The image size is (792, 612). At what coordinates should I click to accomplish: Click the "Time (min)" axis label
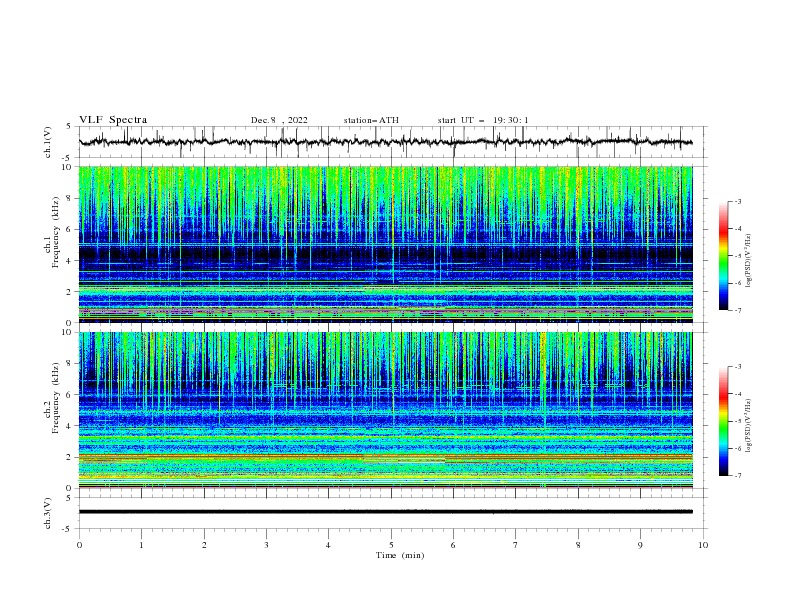(x=400, y=555)
